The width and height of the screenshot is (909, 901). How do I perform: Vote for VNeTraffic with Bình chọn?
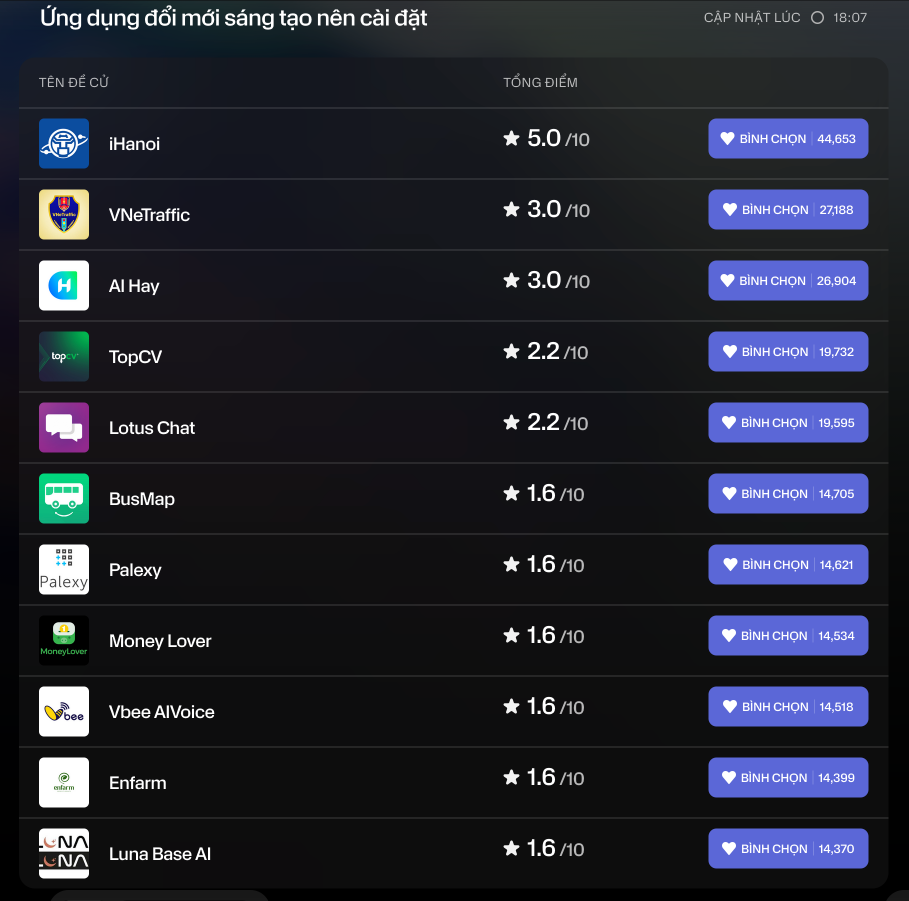pyautogui.click(x=788, y=209)
